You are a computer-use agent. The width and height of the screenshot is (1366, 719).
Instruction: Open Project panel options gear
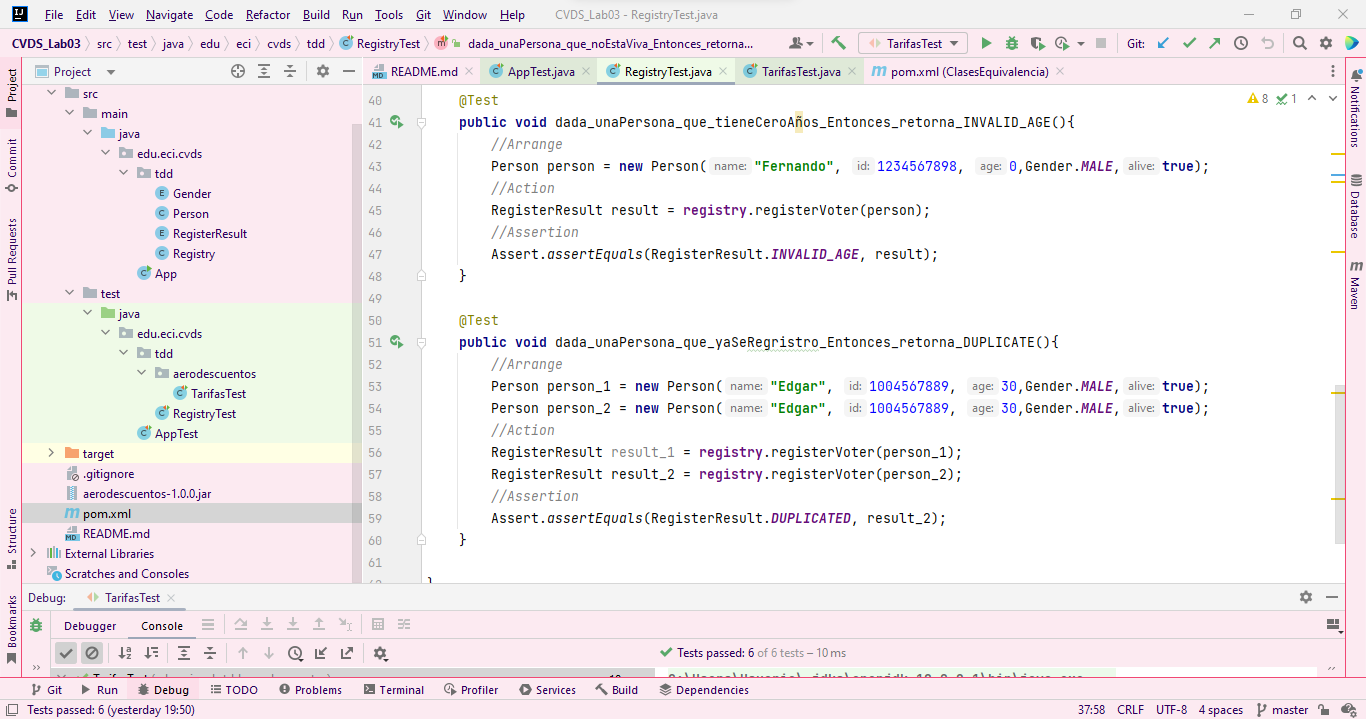pyautogui.click(x=323, y=72)
